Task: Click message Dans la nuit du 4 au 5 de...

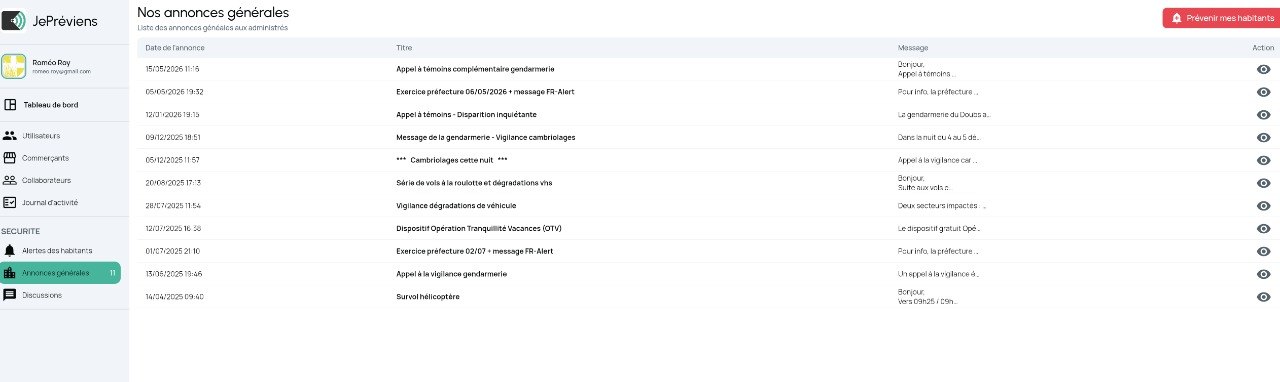Action: coord(939,137)
